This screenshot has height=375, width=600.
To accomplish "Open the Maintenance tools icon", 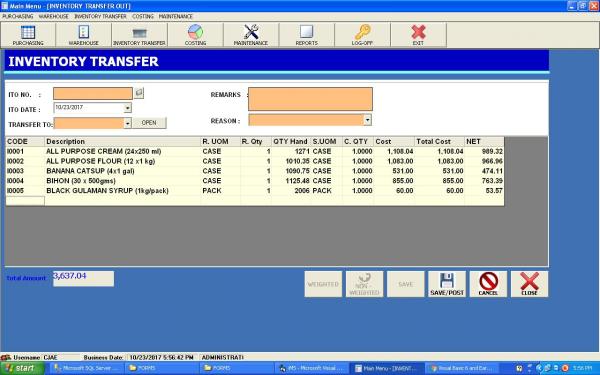I will tap(251, 35).
